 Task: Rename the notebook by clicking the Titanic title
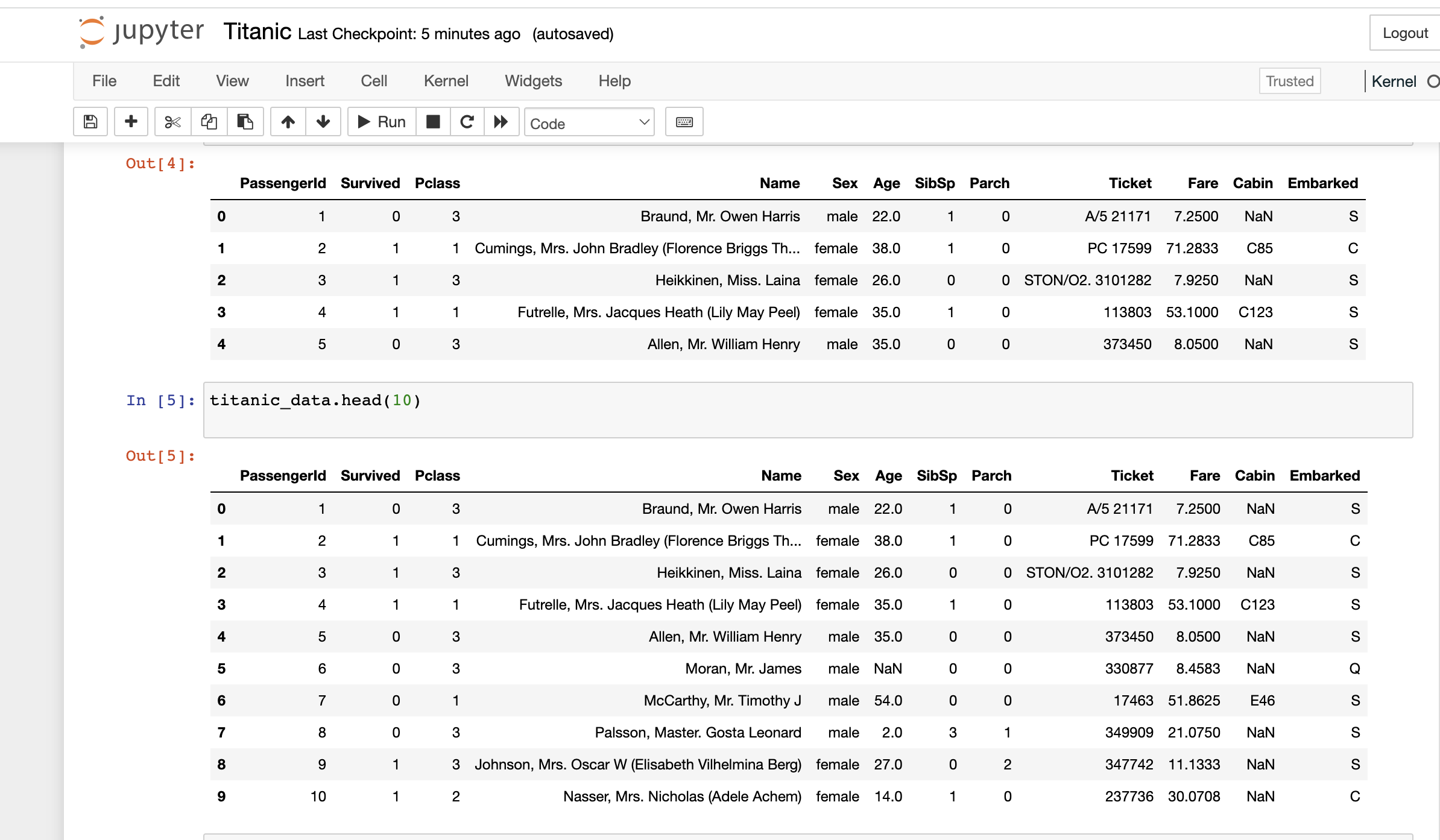tap(257, 32)
